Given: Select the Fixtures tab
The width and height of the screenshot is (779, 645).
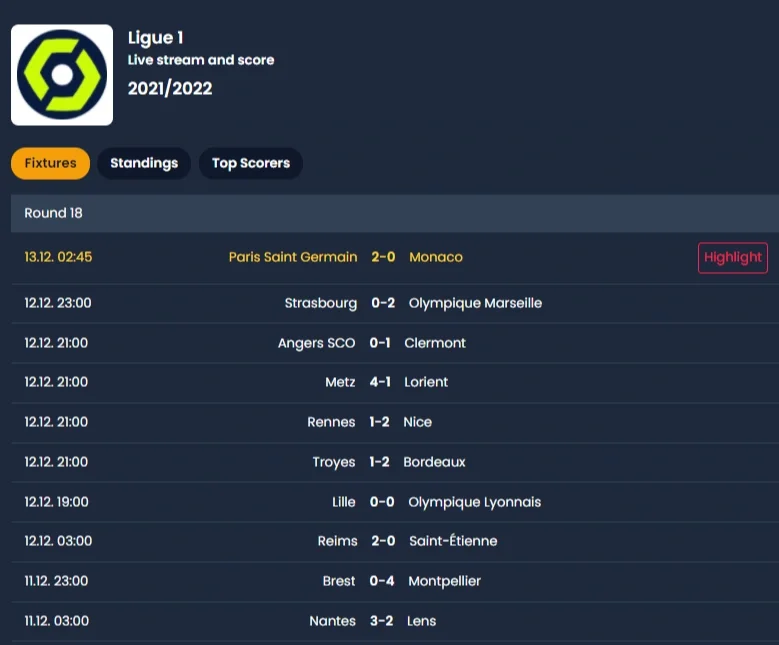Looking at the screenshot, I should pos(51,163).
